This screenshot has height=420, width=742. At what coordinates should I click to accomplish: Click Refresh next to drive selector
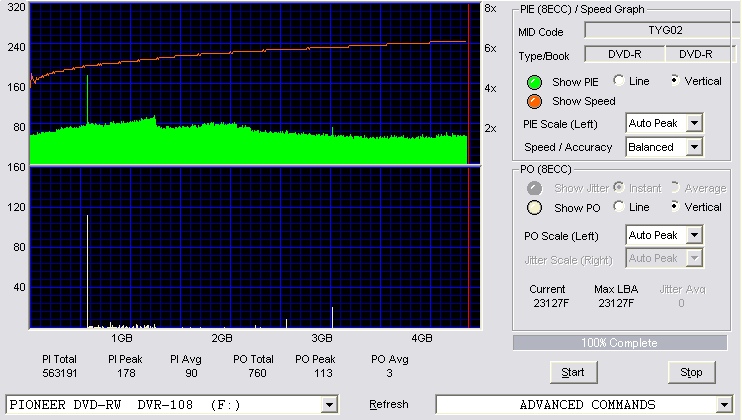click(x=389, y=404)
